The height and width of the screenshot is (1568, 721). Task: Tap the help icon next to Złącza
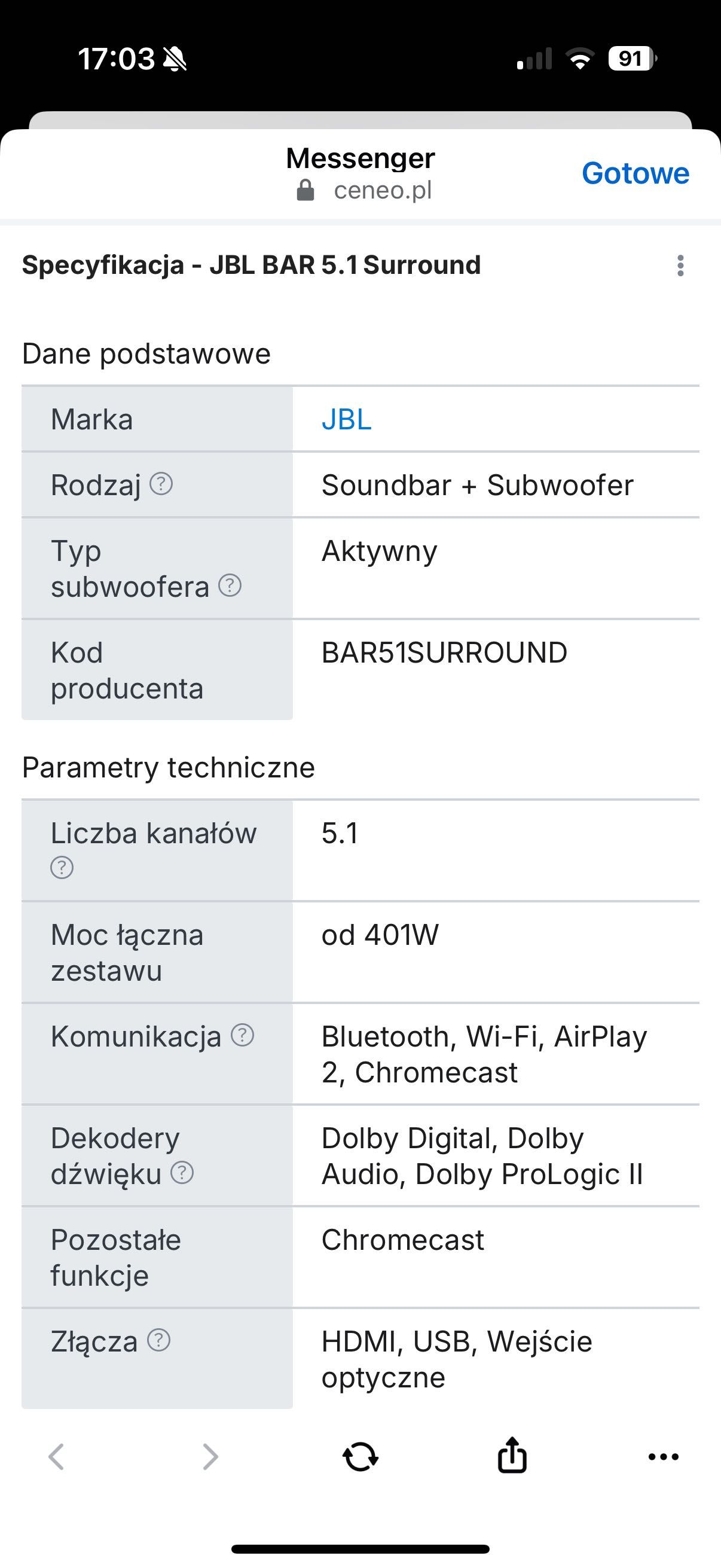tap(159, 1340)
